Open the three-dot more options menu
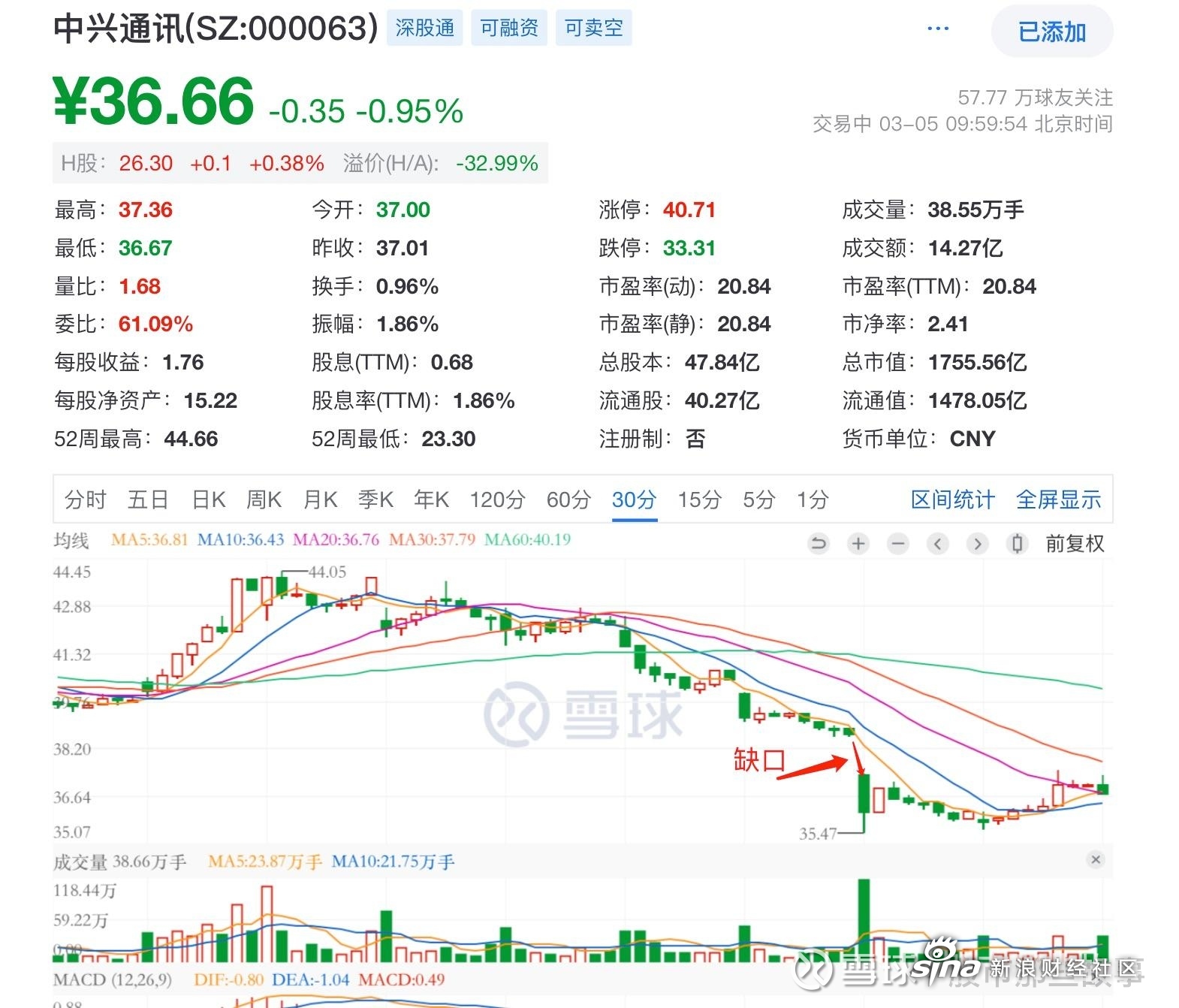 point(938,29)
